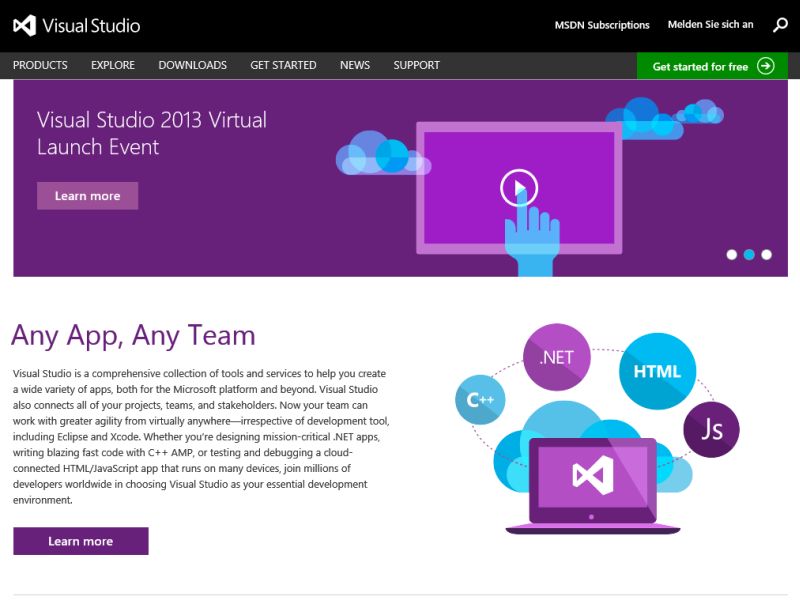
Task: Click the Visual Studio logo icon
Action: (24, 26)
